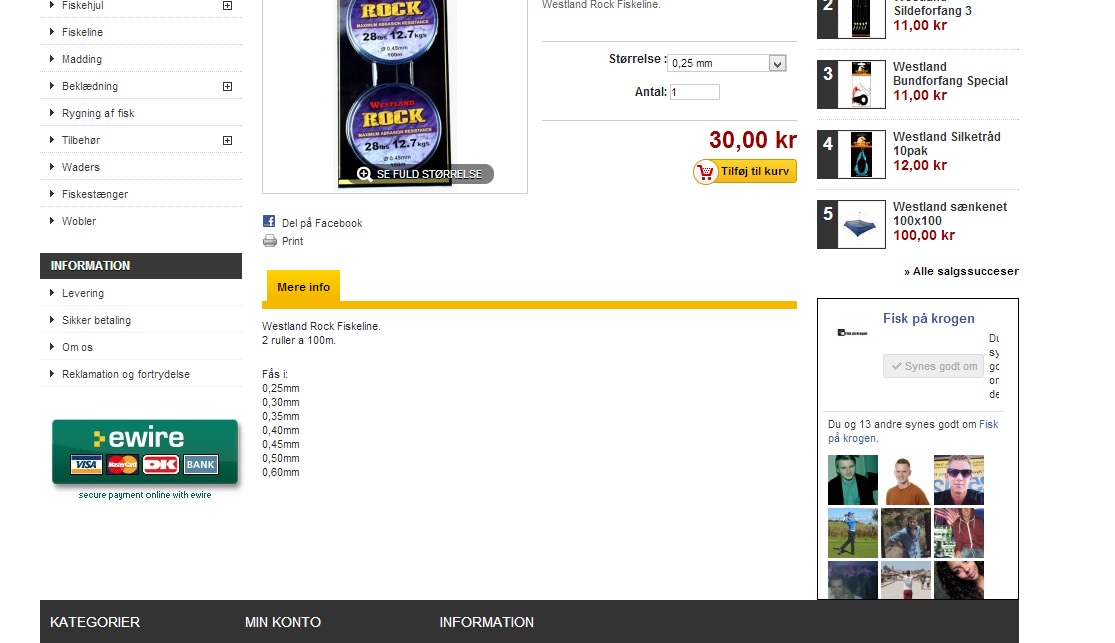The image size is (1115, 643).
Task: Open the Madding category
Action: (82, 59)
